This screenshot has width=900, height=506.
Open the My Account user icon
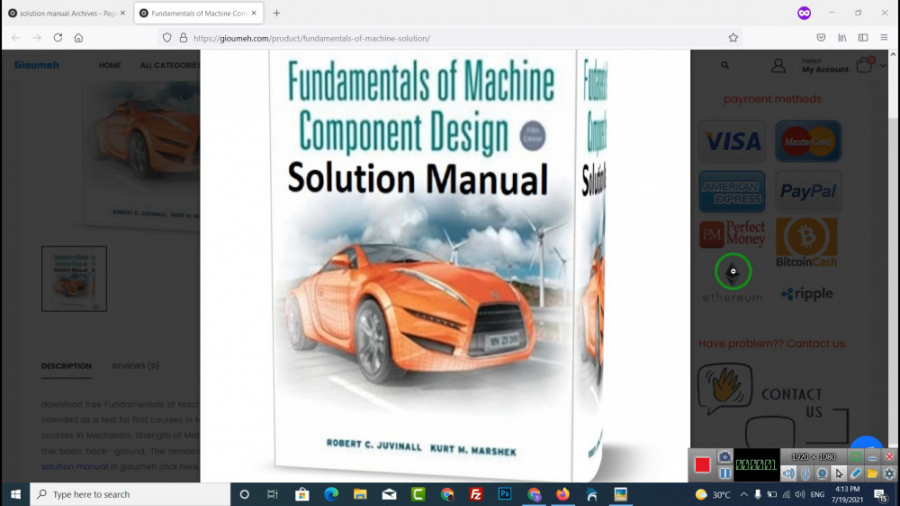click(778, 65)
